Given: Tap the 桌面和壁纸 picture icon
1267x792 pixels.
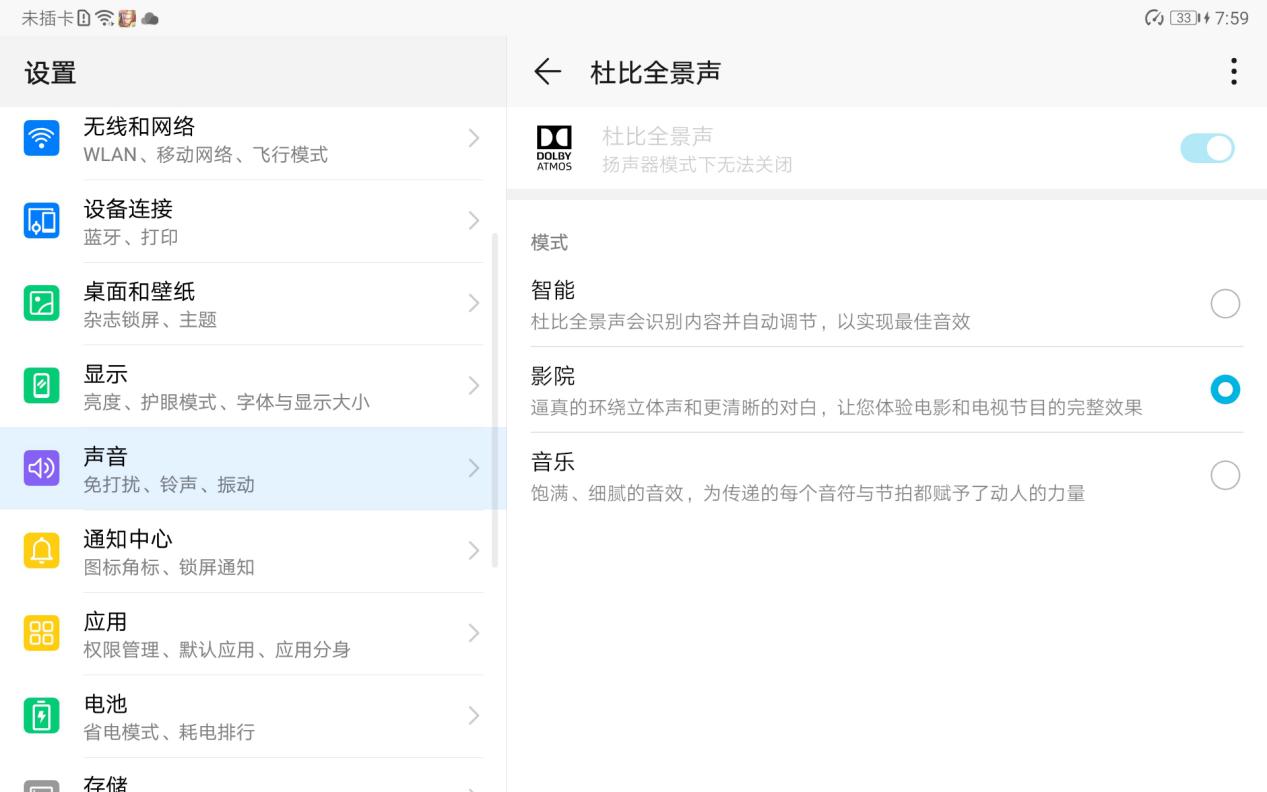Looking at the screenshot, I should (x=42, y=303).
